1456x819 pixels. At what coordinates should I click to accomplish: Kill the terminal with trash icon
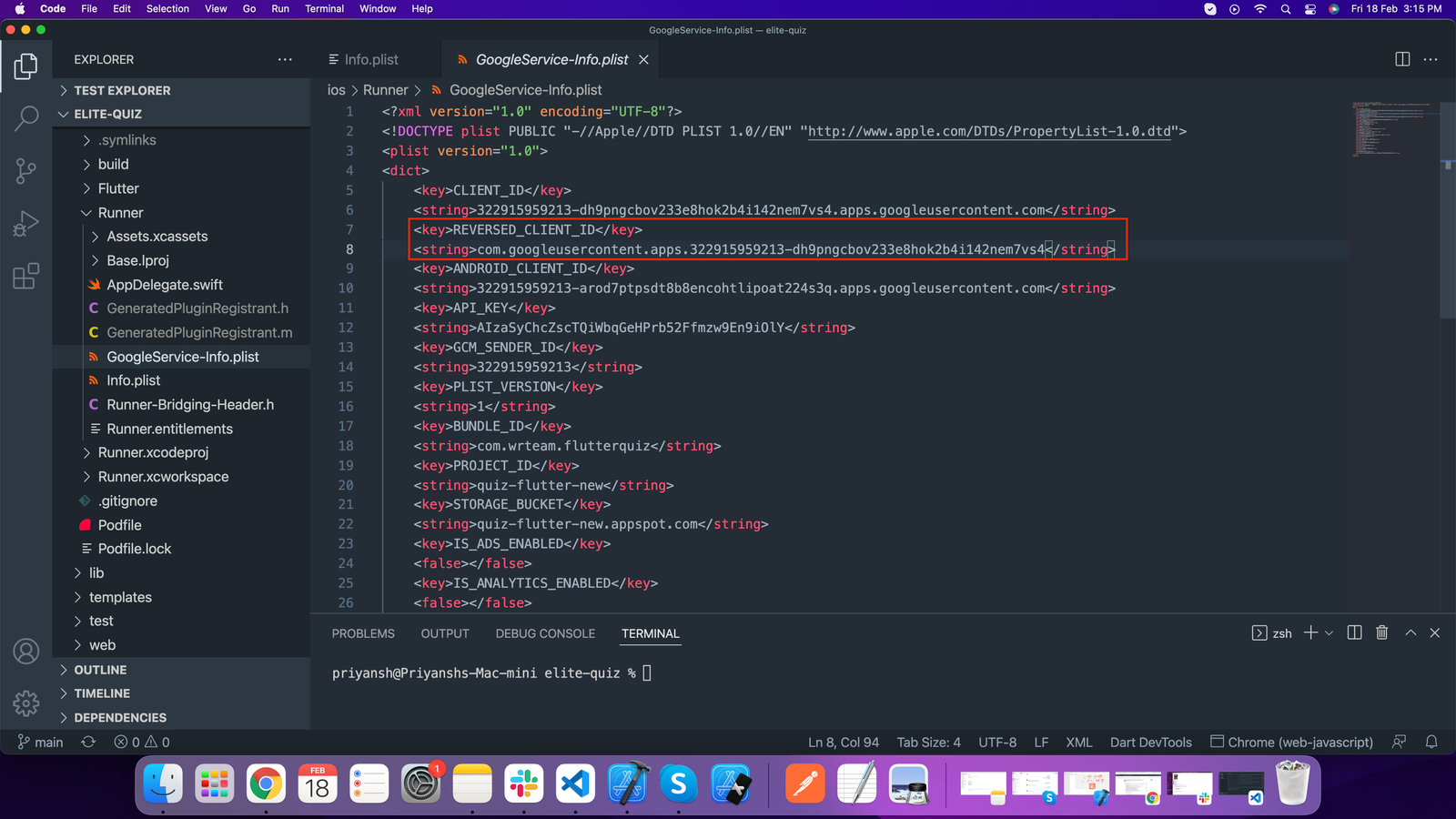point(1381,633)
